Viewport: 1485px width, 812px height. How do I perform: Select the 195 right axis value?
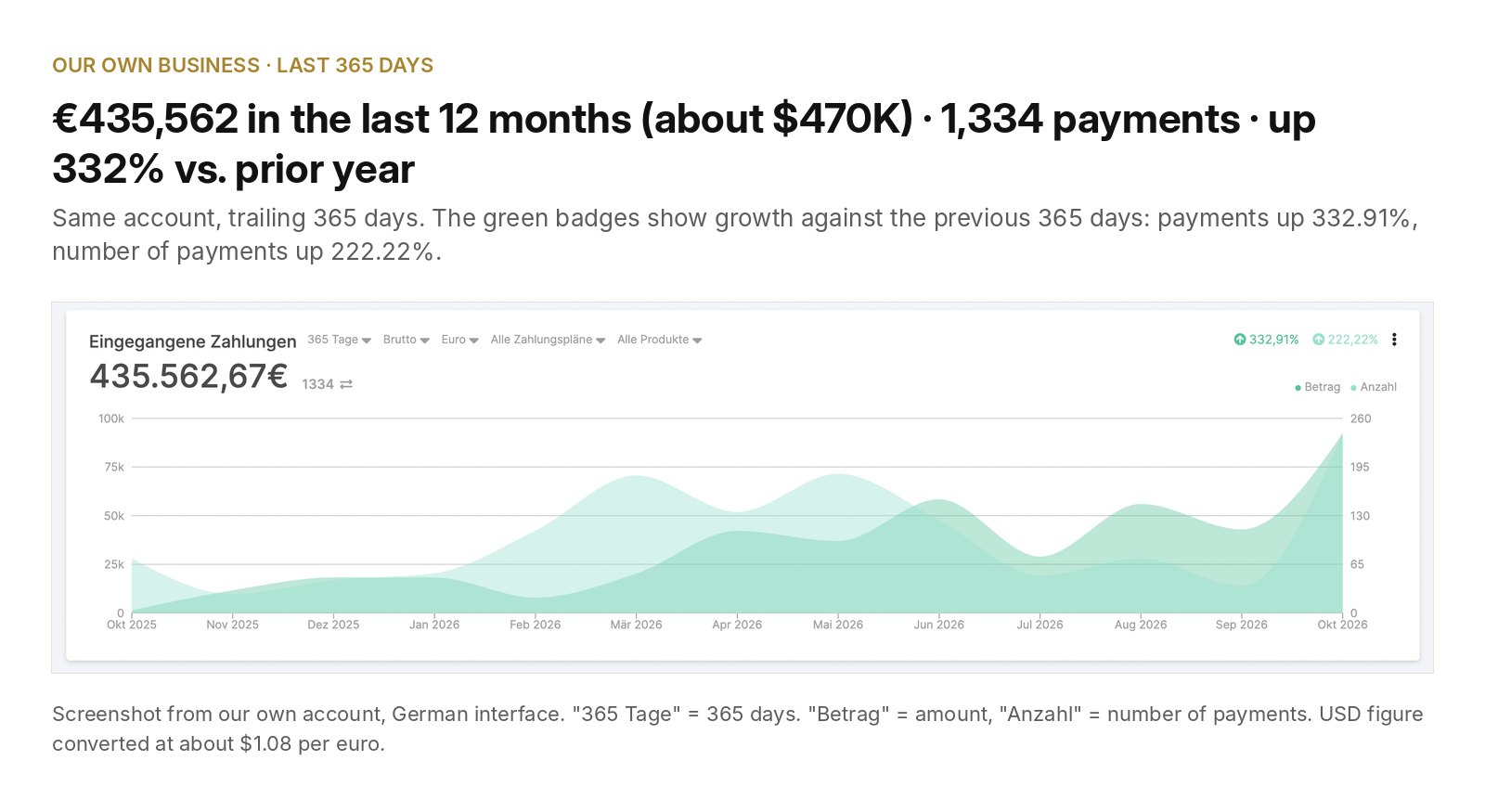pos(1360,467)
